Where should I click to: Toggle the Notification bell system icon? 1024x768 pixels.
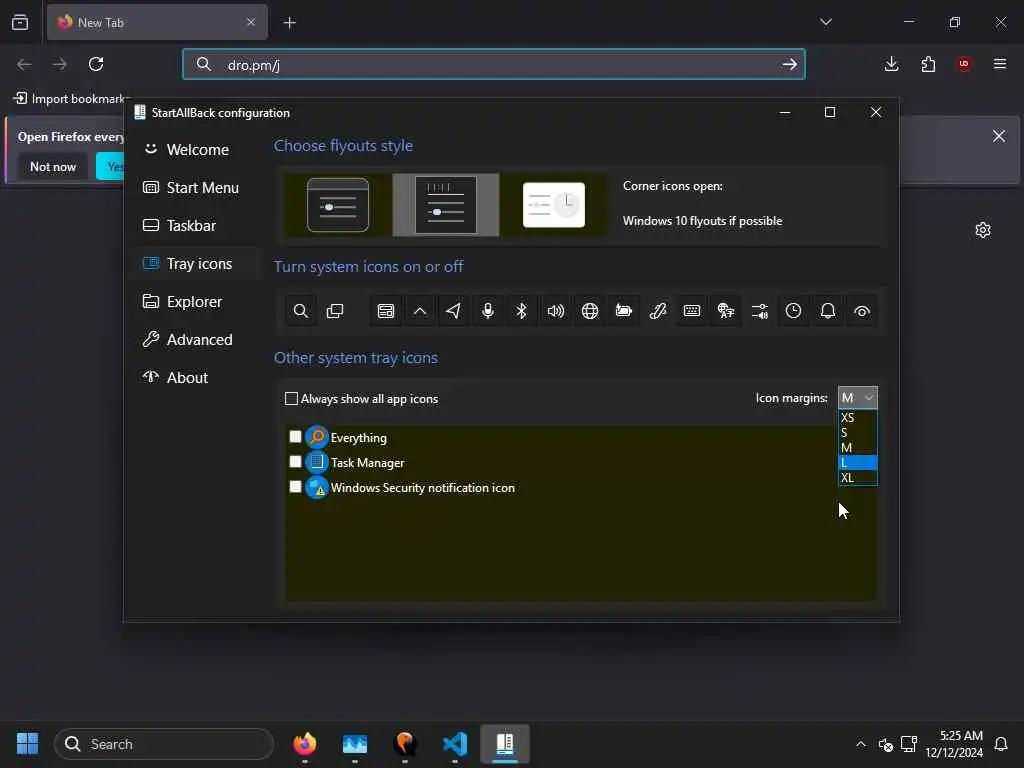pyautogui.click(x=827, y=311)
